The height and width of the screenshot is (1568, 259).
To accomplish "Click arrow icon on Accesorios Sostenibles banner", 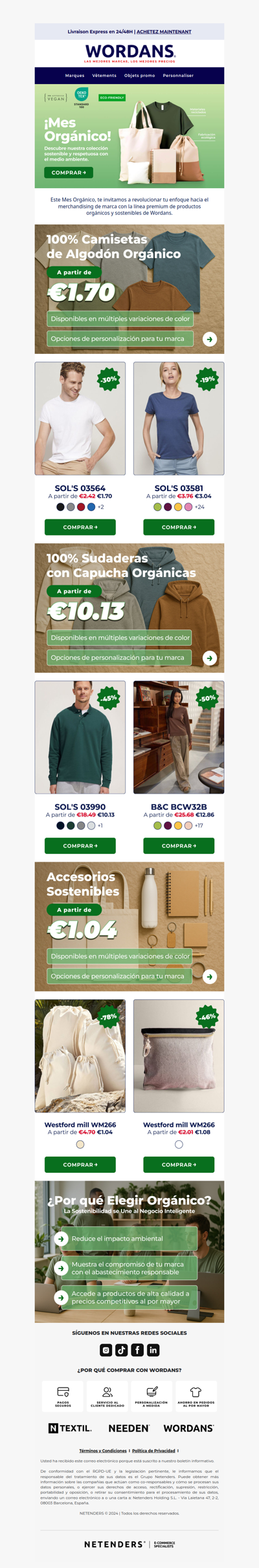I will tap(209, 977).
